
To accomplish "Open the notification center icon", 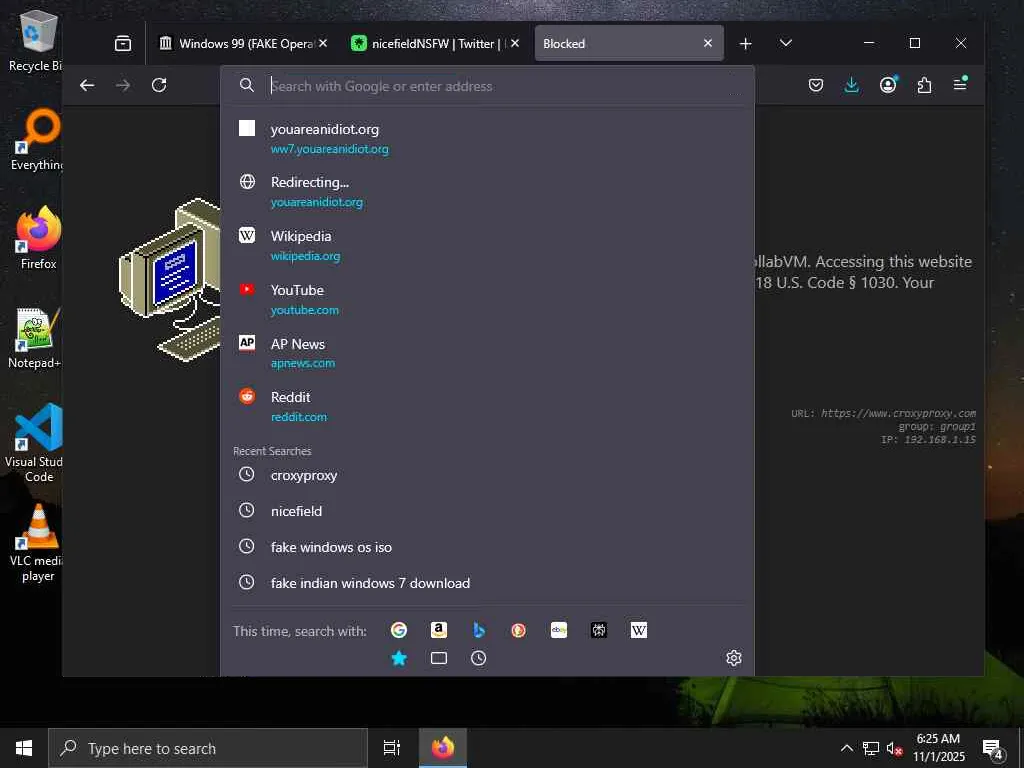I will (993, 748).
